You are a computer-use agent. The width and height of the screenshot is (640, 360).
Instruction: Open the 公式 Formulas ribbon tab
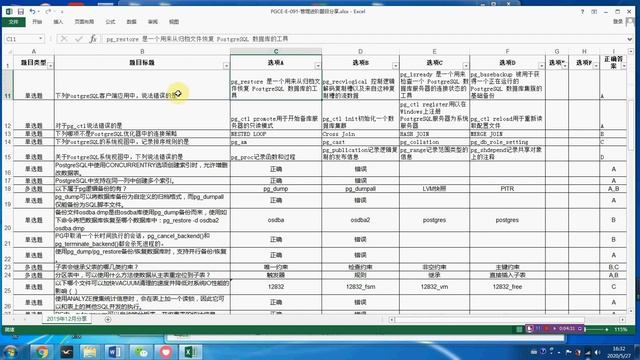tap(110, 22)
